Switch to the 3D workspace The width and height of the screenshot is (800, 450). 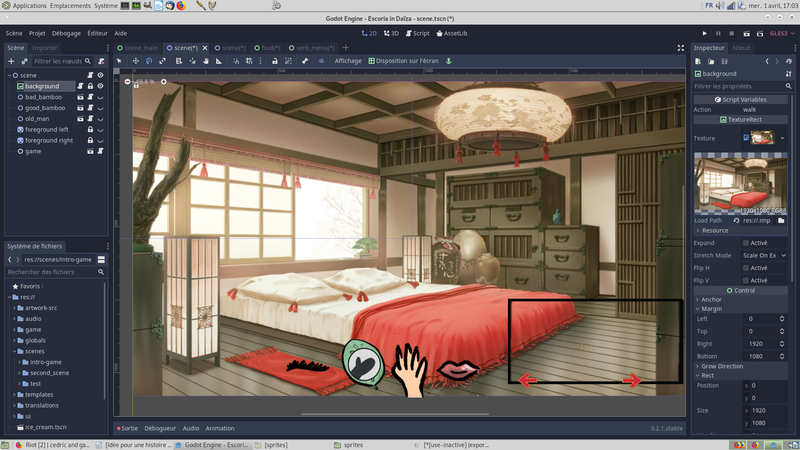tap(391, 34)
